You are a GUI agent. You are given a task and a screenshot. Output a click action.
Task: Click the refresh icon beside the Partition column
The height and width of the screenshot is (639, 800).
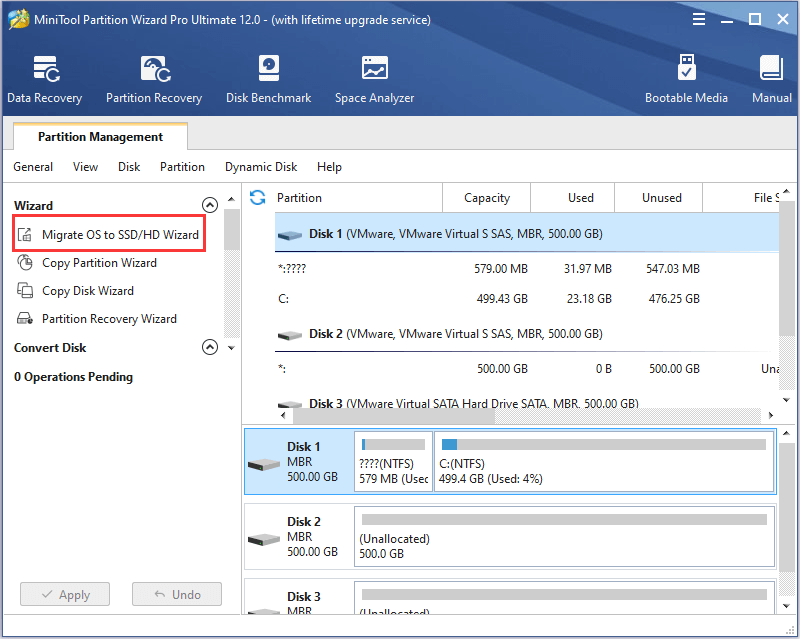pos(258,198)
